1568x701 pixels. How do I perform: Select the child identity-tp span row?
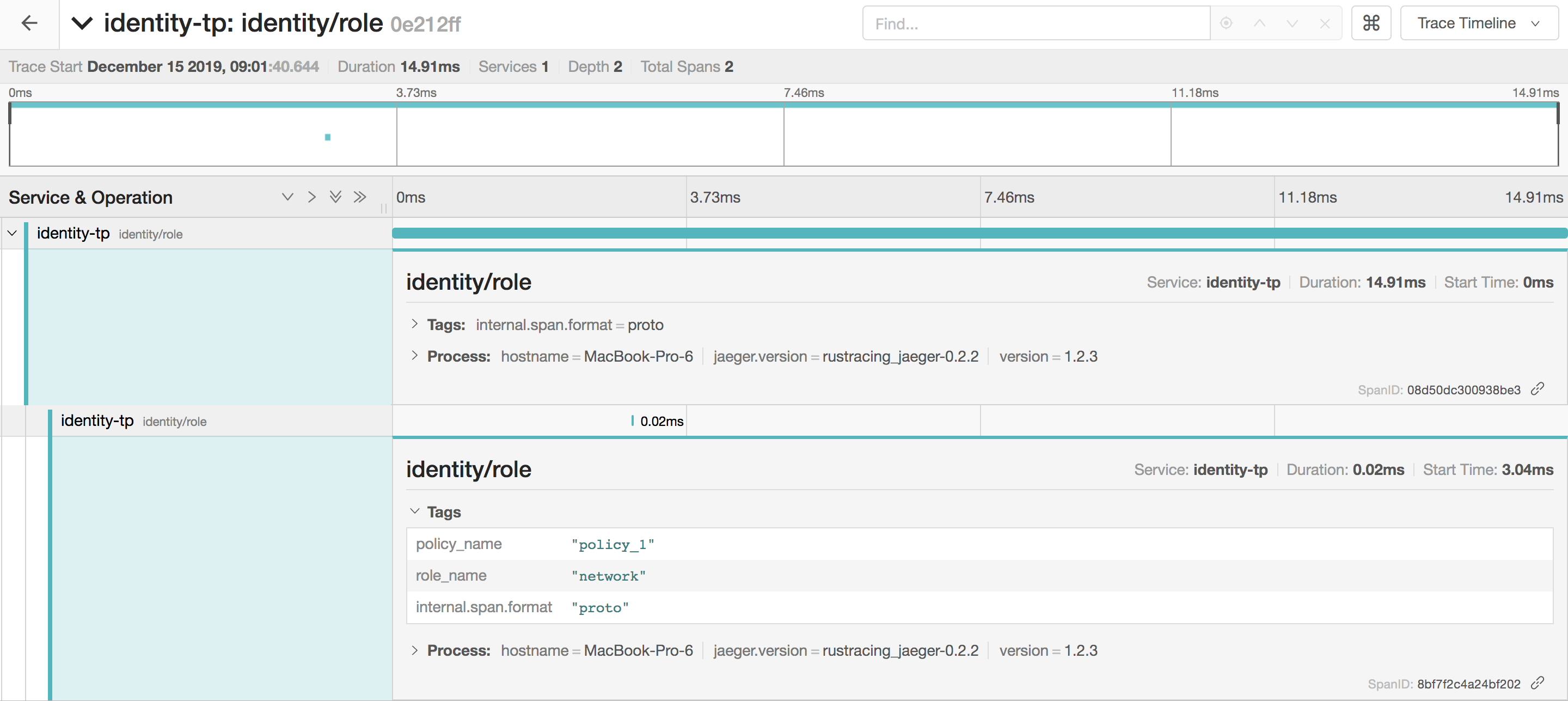click(97, 421)
